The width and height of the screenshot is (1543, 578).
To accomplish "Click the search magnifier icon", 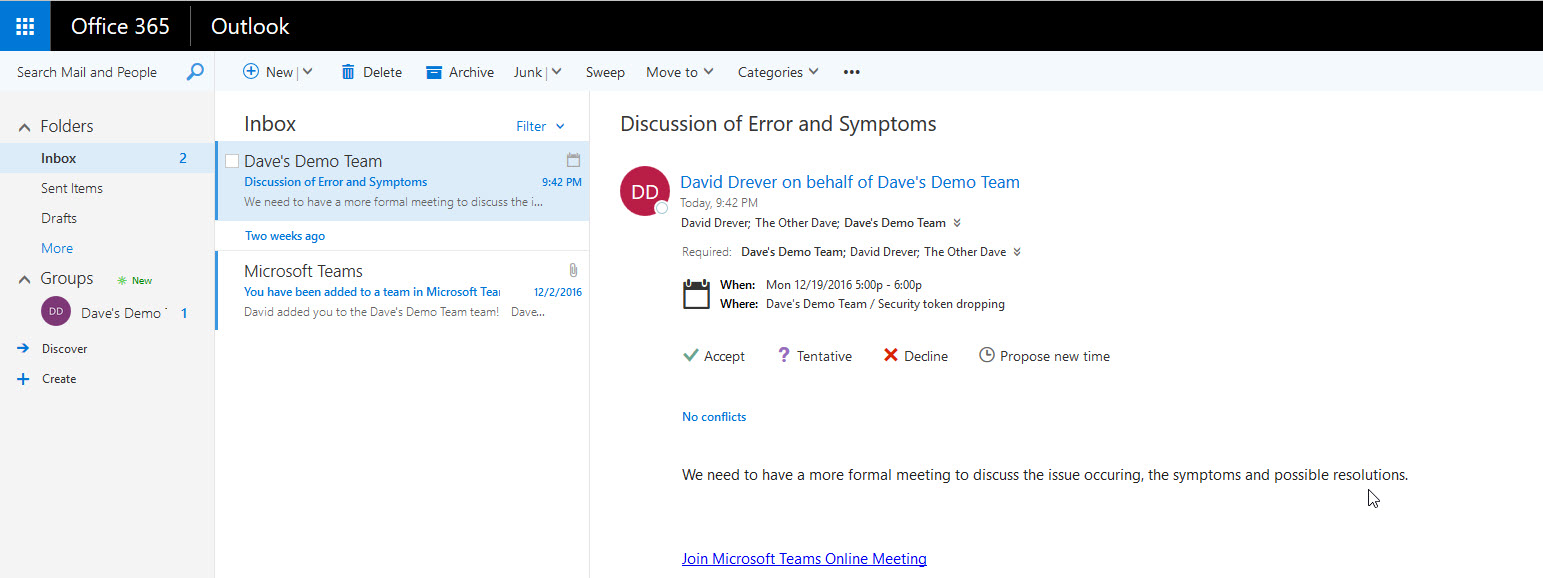I will point(196,72).
